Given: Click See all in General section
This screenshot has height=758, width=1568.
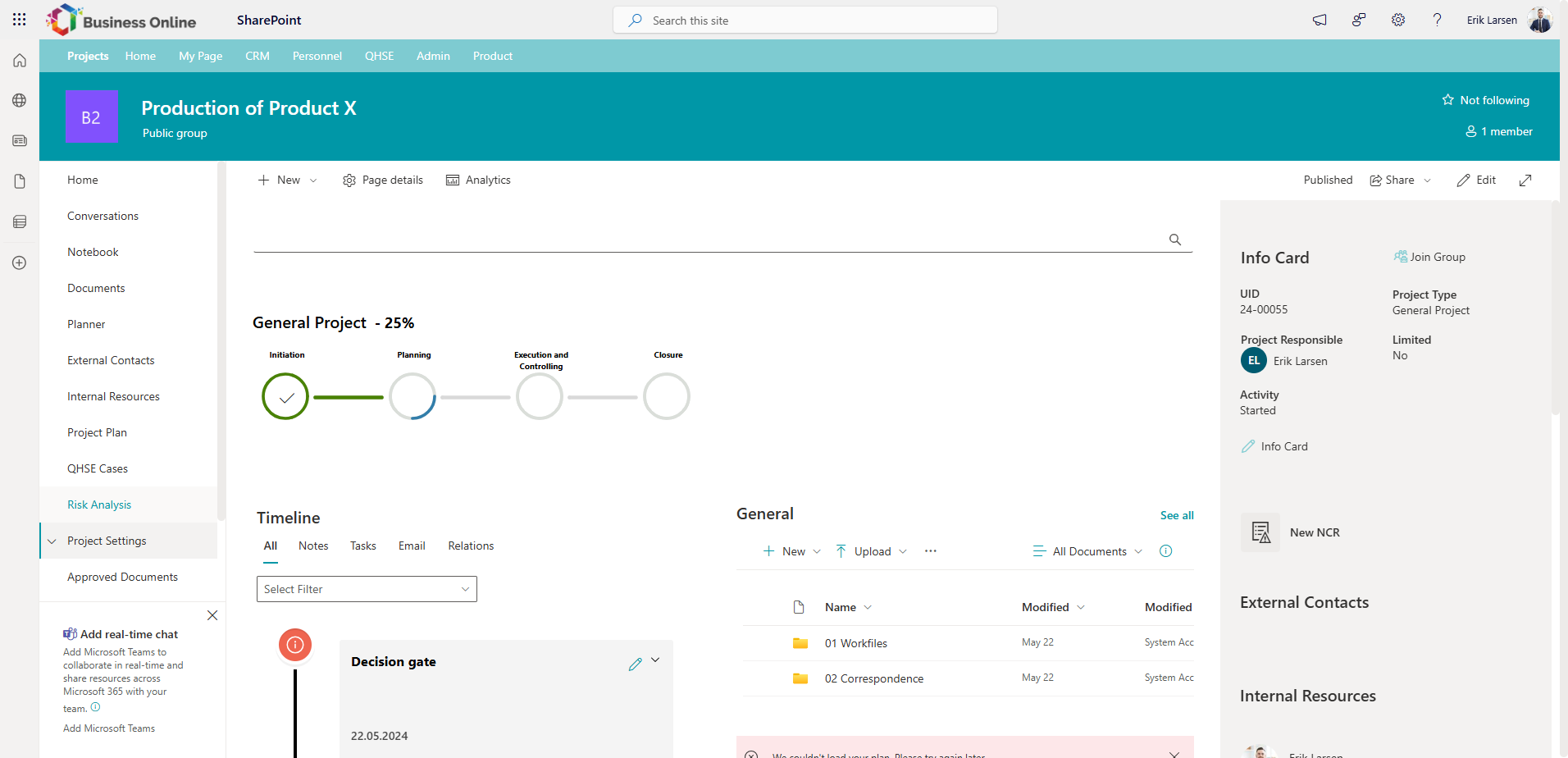Looking at the screenshot, I should pyautogui.click(x=1177, y=515).
